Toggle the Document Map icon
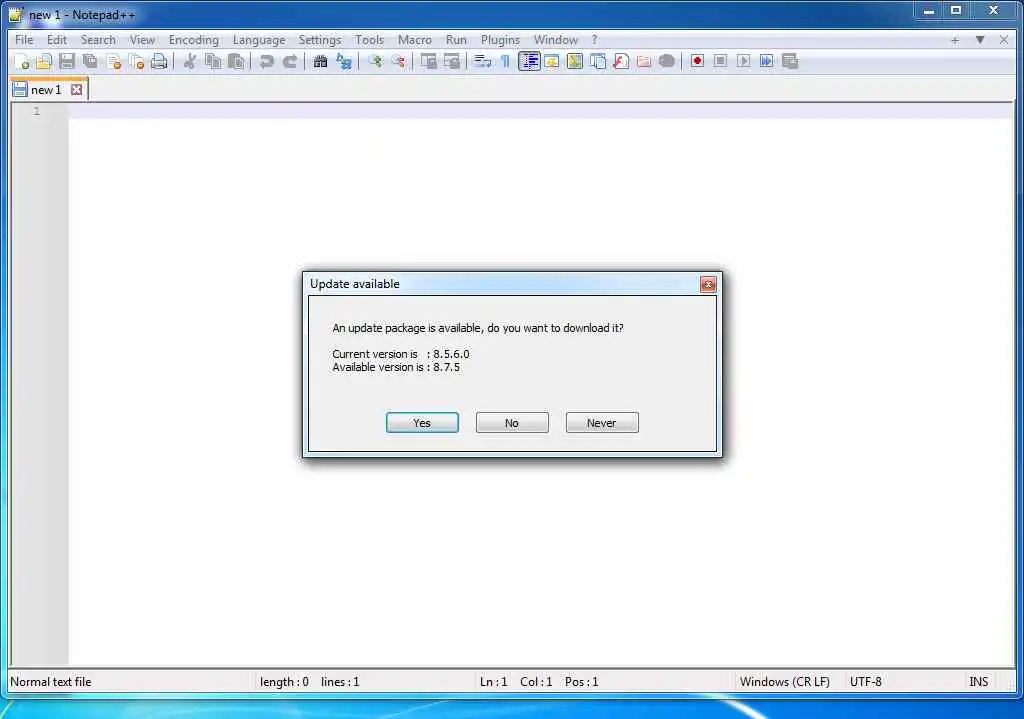Viewport: 1024px width, 719px height. pyautogui.click(x=575, y=61)
